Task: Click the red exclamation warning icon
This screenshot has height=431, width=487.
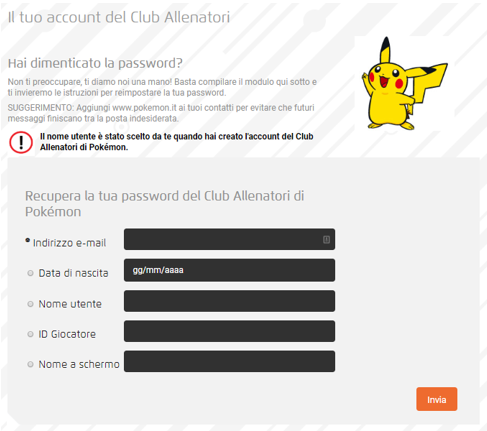Action: tap(21, 142)
